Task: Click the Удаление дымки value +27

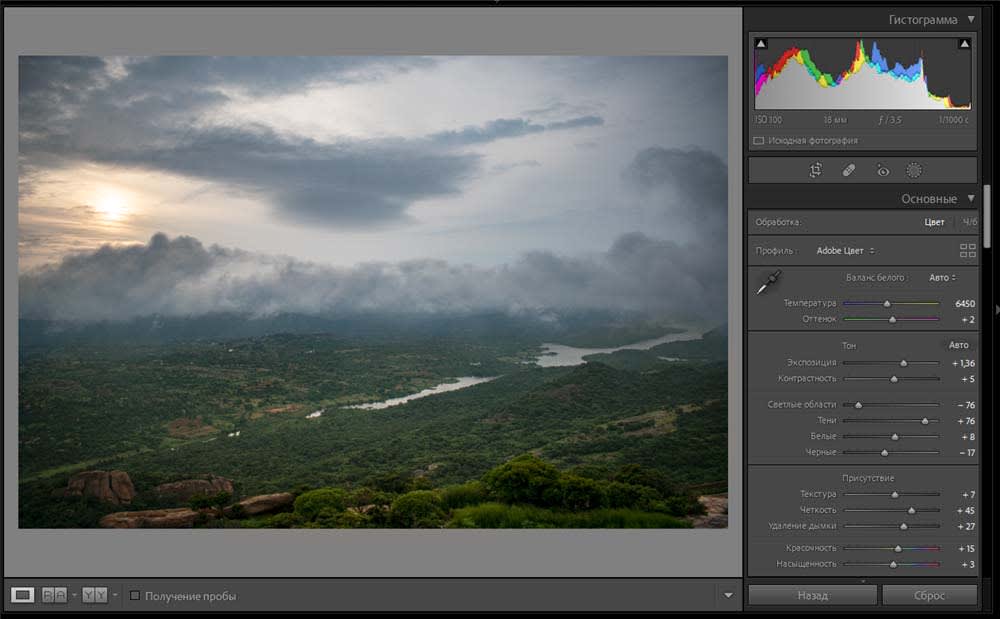Action: pyautogui.click(x=966, y=527)
